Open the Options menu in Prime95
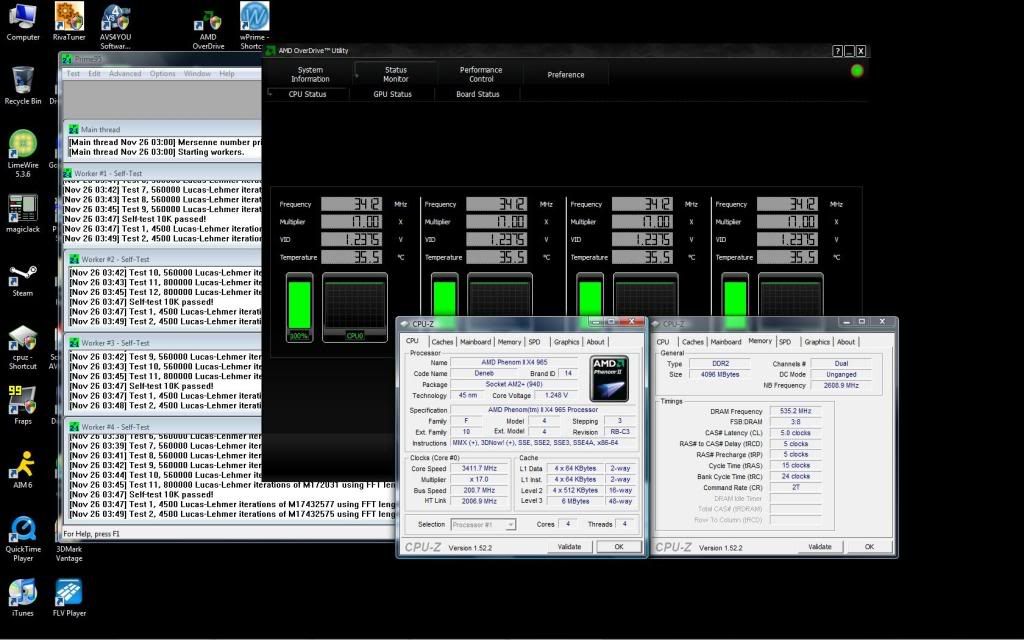1024x640 pixels. (x=162, y=73)
